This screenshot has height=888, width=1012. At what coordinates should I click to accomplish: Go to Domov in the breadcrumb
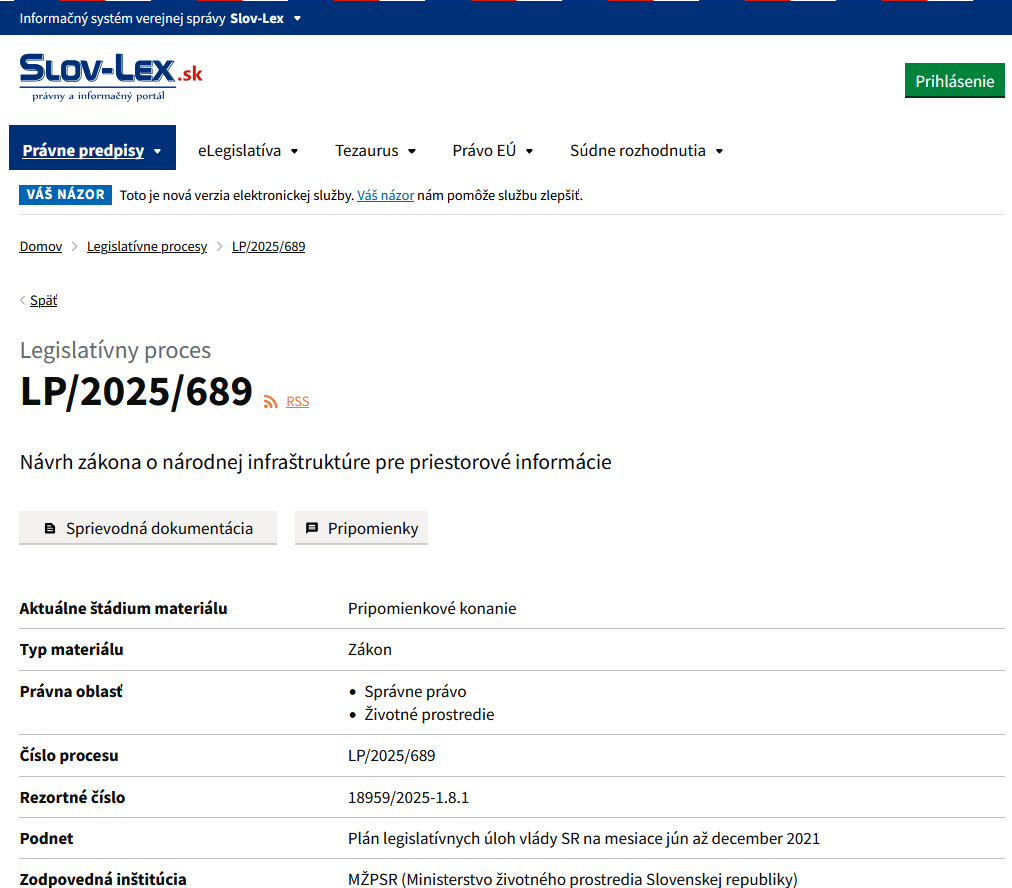41,246
